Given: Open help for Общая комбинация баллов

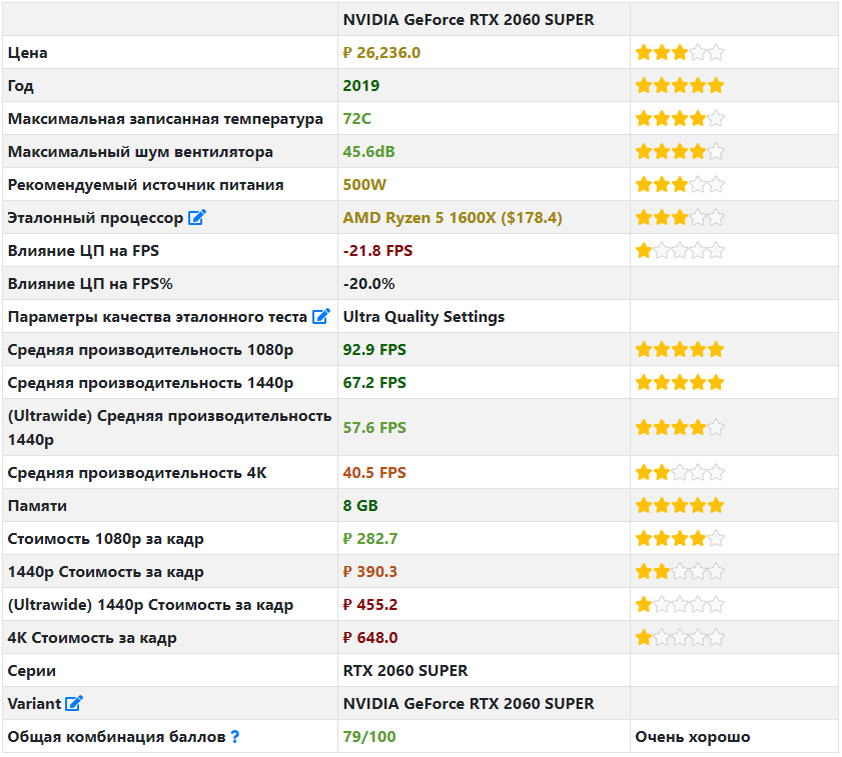Looking at the screenshot, I should 235,737.
